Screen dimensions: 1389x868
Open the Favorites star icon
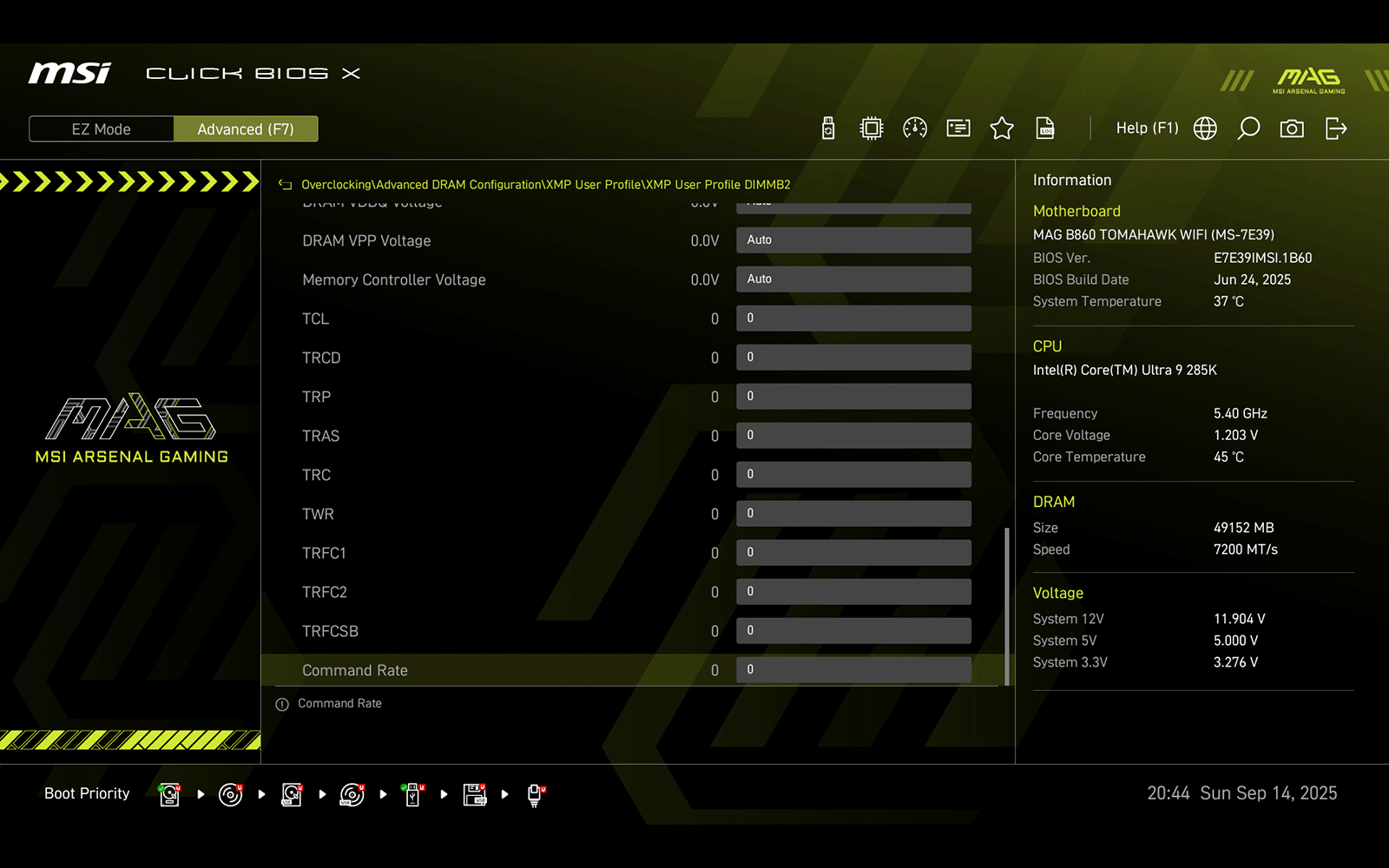(x=1002, y=128)
